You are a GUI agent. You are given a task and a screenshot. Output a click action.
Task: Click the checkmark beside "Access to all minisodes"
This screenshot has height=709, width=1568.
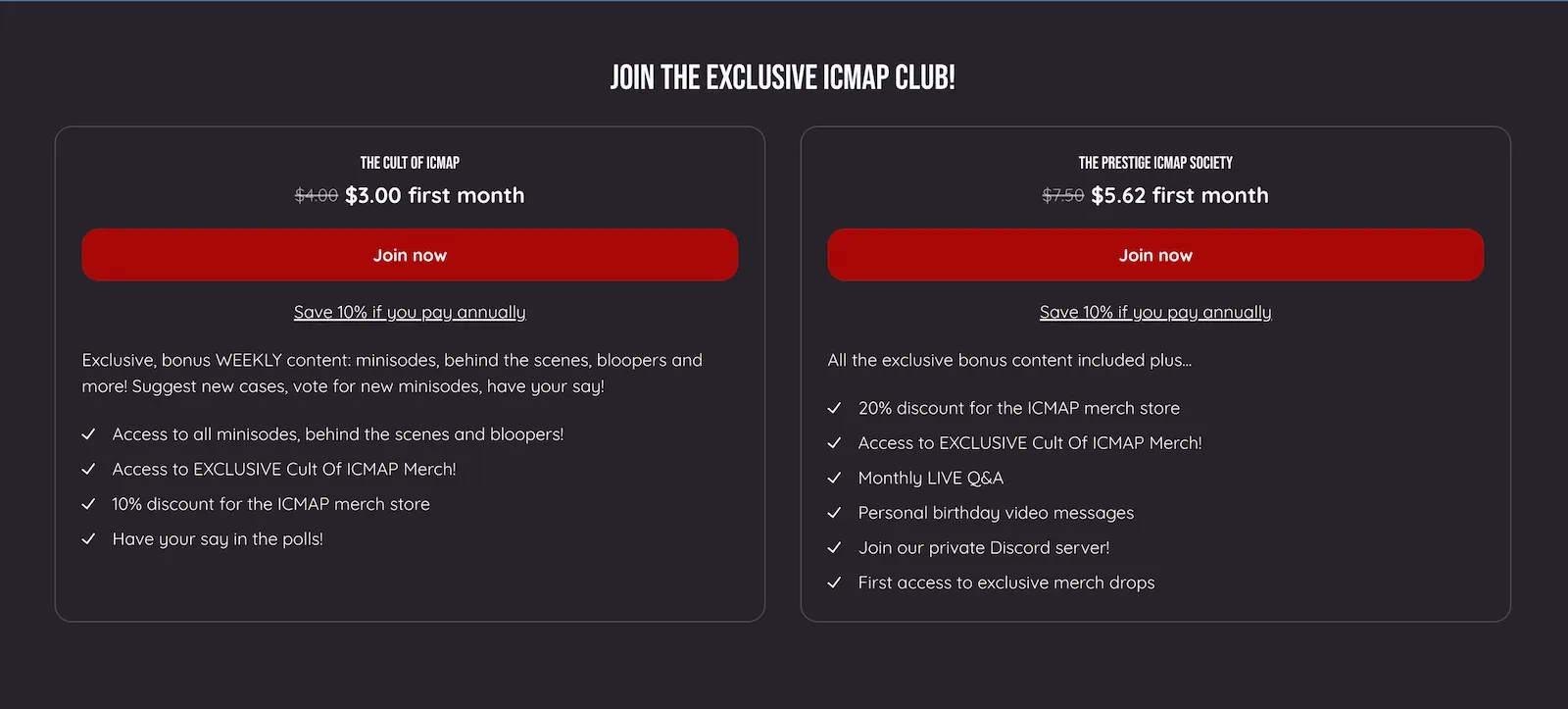tap(89, 433)
